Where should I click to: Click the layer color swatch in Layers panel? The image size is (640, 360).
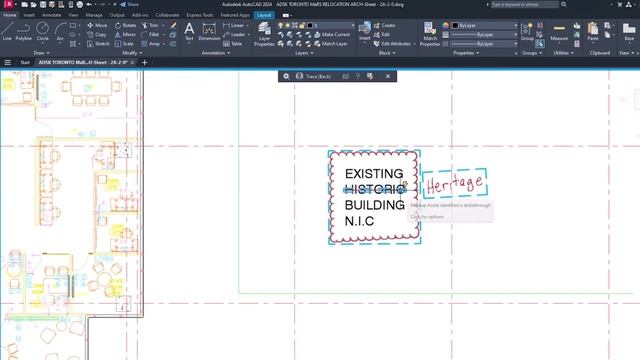(x=310, y=25)
